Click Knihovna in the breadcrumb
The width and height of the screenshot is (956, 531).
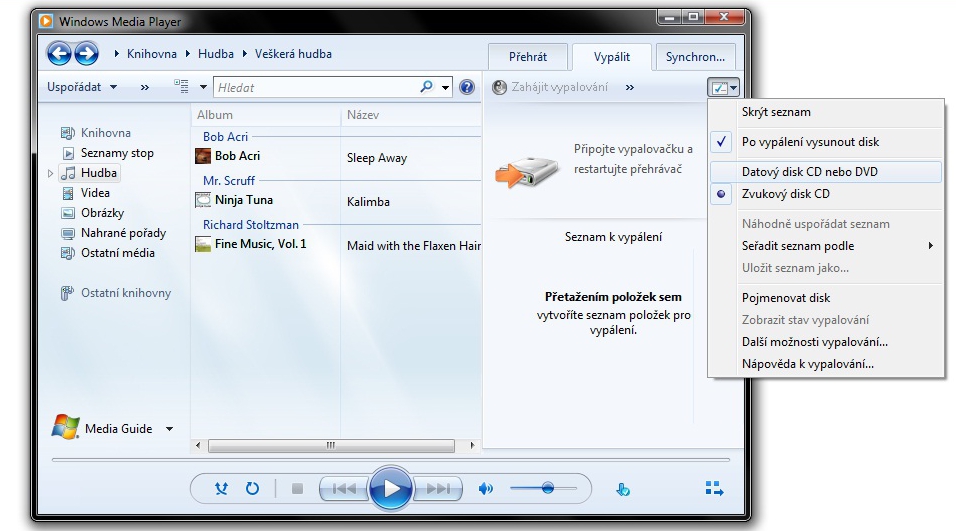point(152,54)
